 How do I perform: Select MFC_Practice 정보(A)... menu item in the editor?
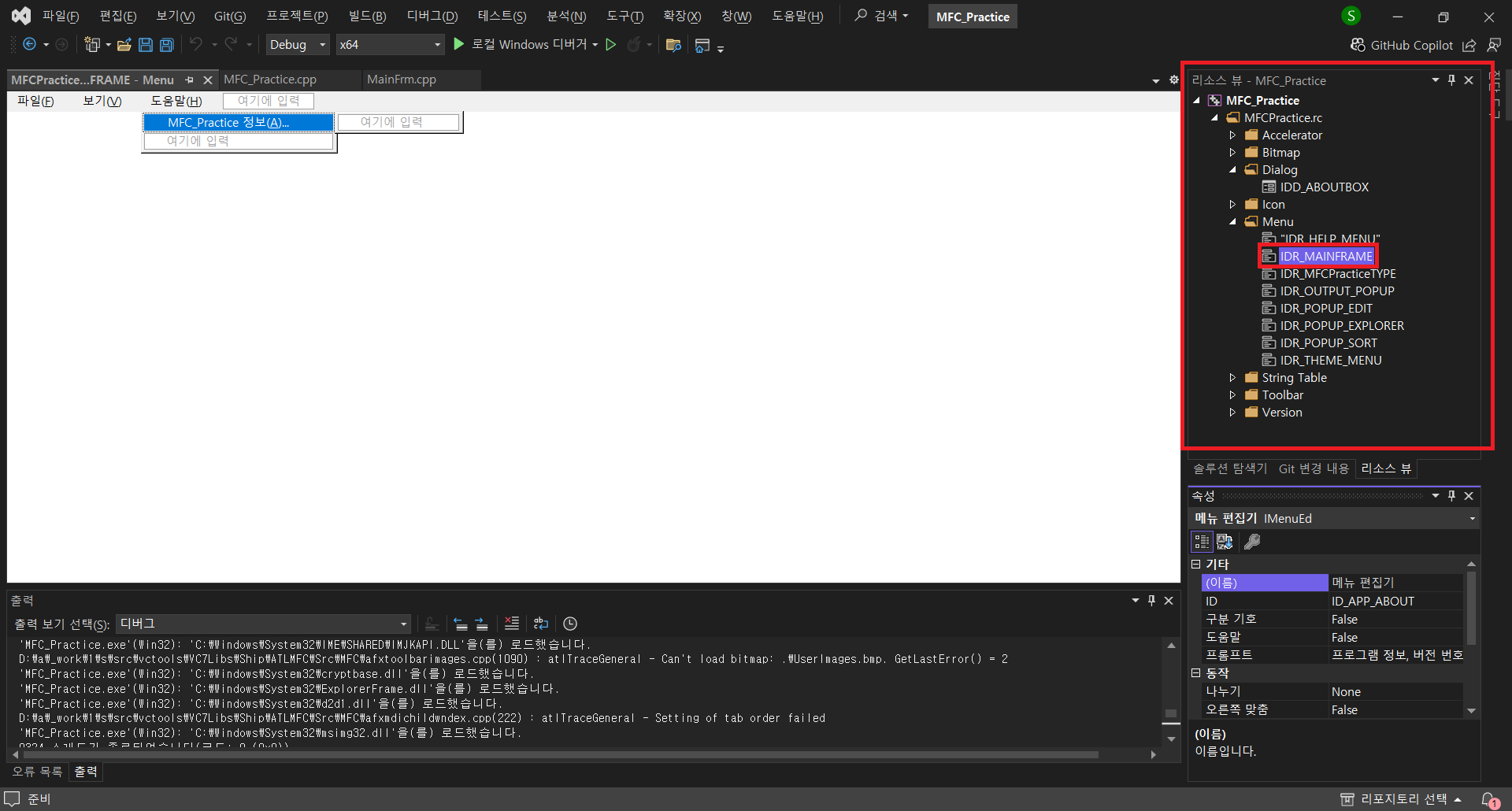tap(238, 122)
